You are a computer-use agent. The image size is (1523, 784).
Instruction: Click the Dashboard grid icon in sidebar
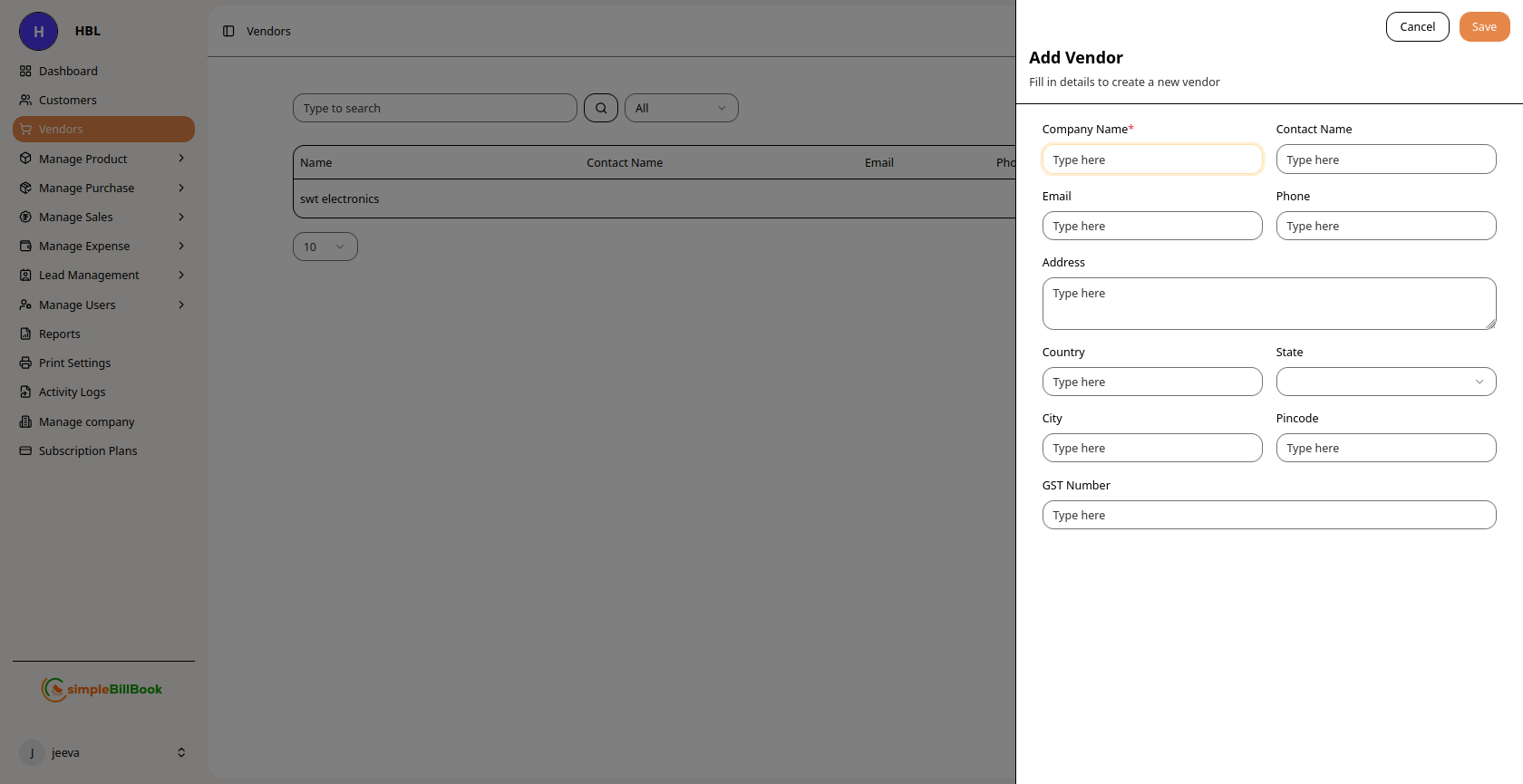(25, 71)
